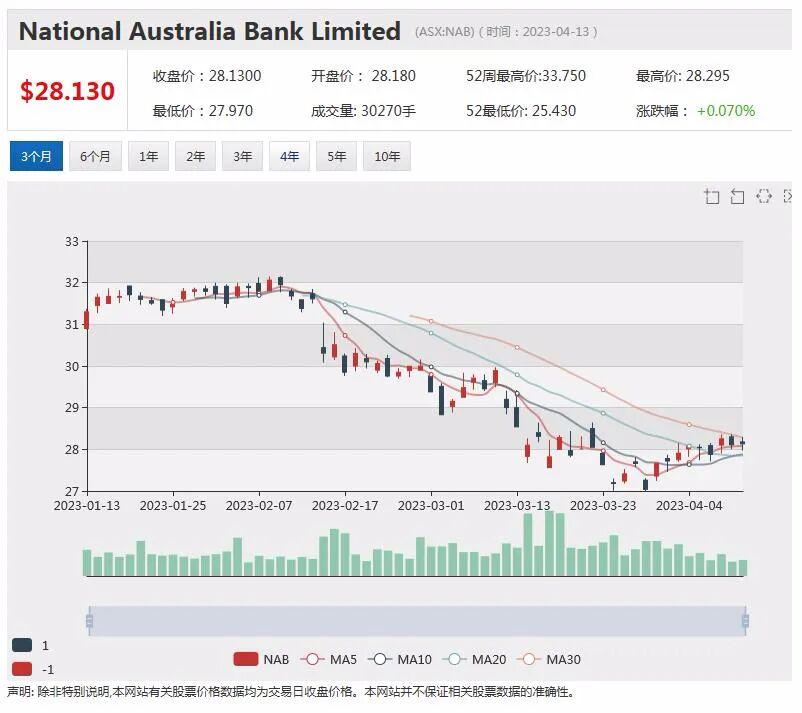
Task: Click the 33 y-axis price label
Action: (72, 241)
